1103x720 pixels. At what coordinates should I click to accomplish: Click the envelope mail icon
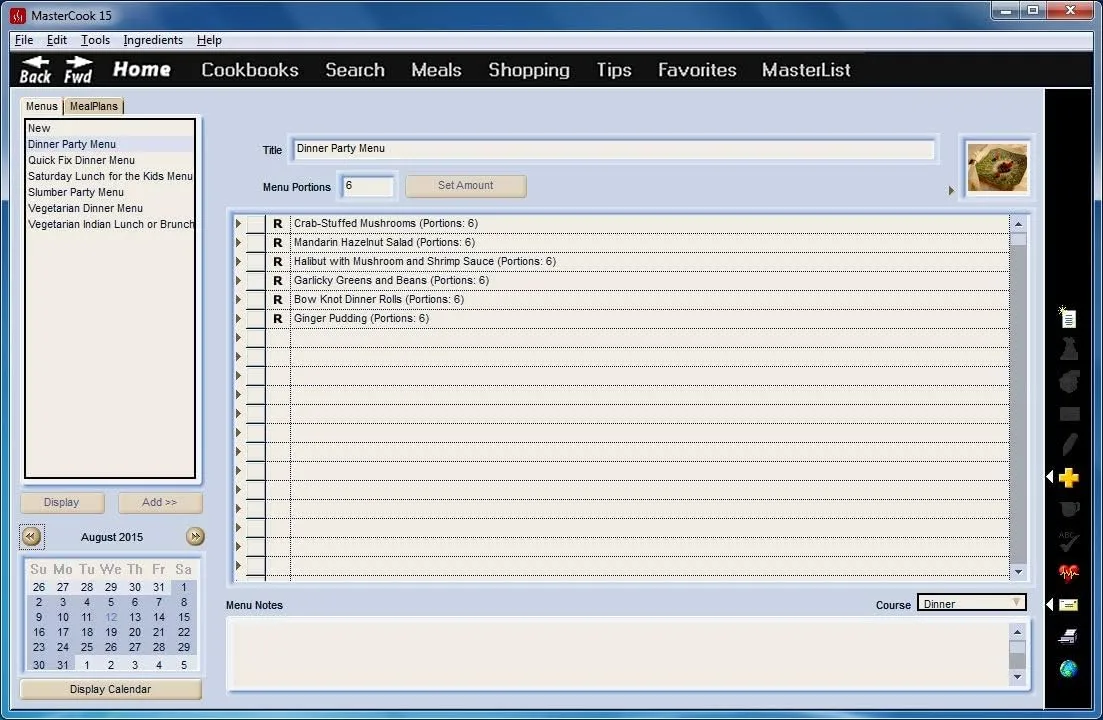click(x=1068, y=605)
